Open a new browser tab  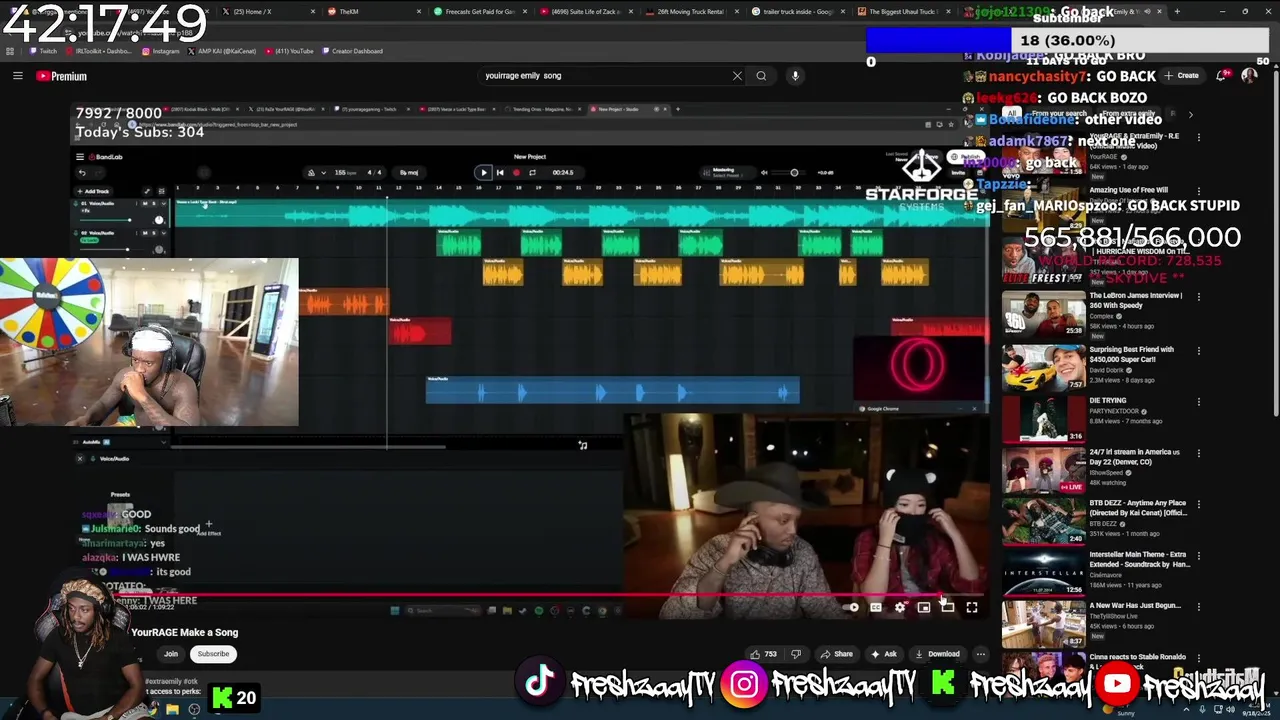(x=1177, y=12)
